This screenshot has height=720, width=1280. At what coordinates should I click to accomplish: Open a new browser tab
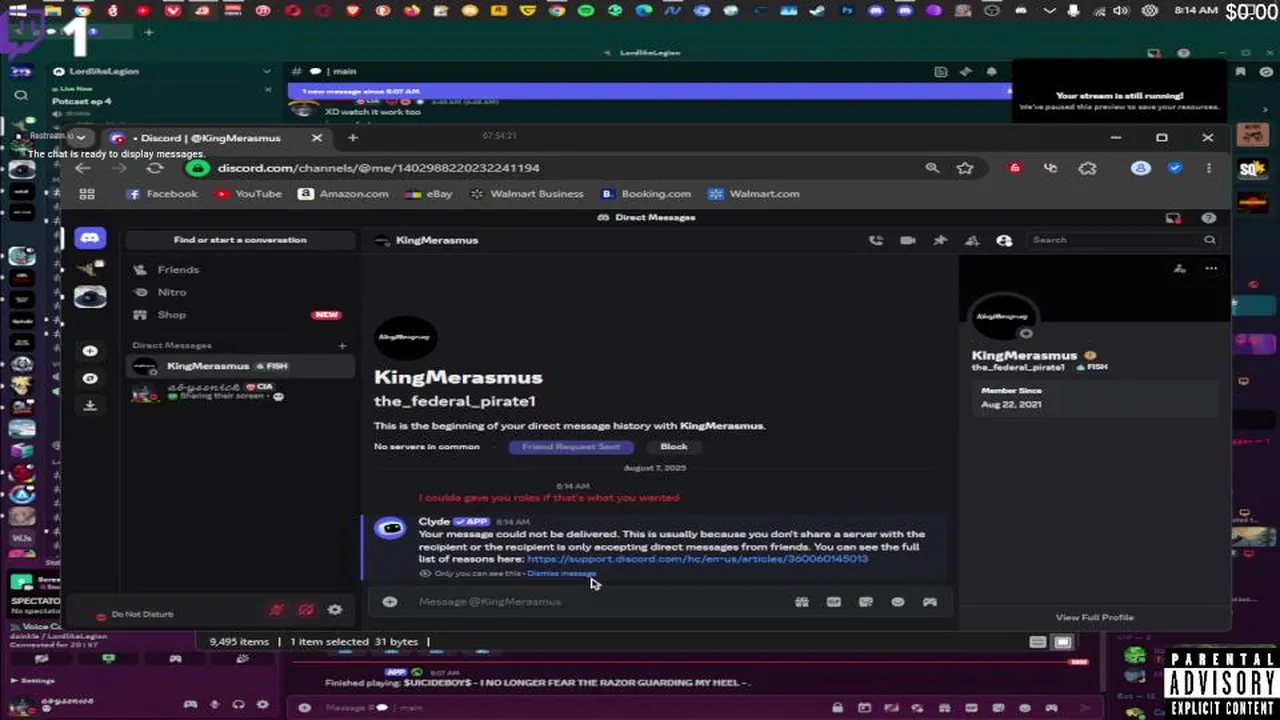pos(352,138)
